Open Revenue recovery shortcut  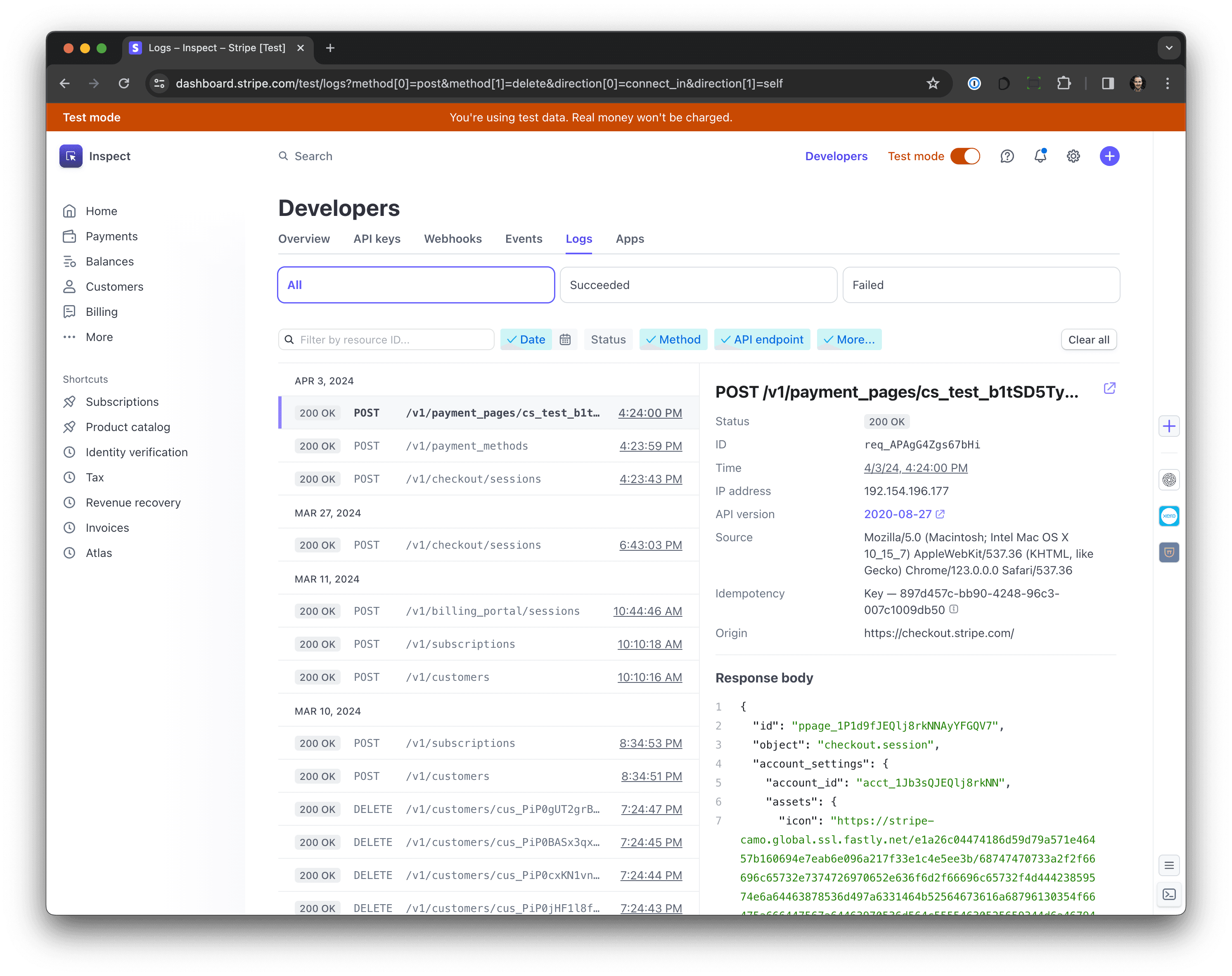(x=121, y=502)
